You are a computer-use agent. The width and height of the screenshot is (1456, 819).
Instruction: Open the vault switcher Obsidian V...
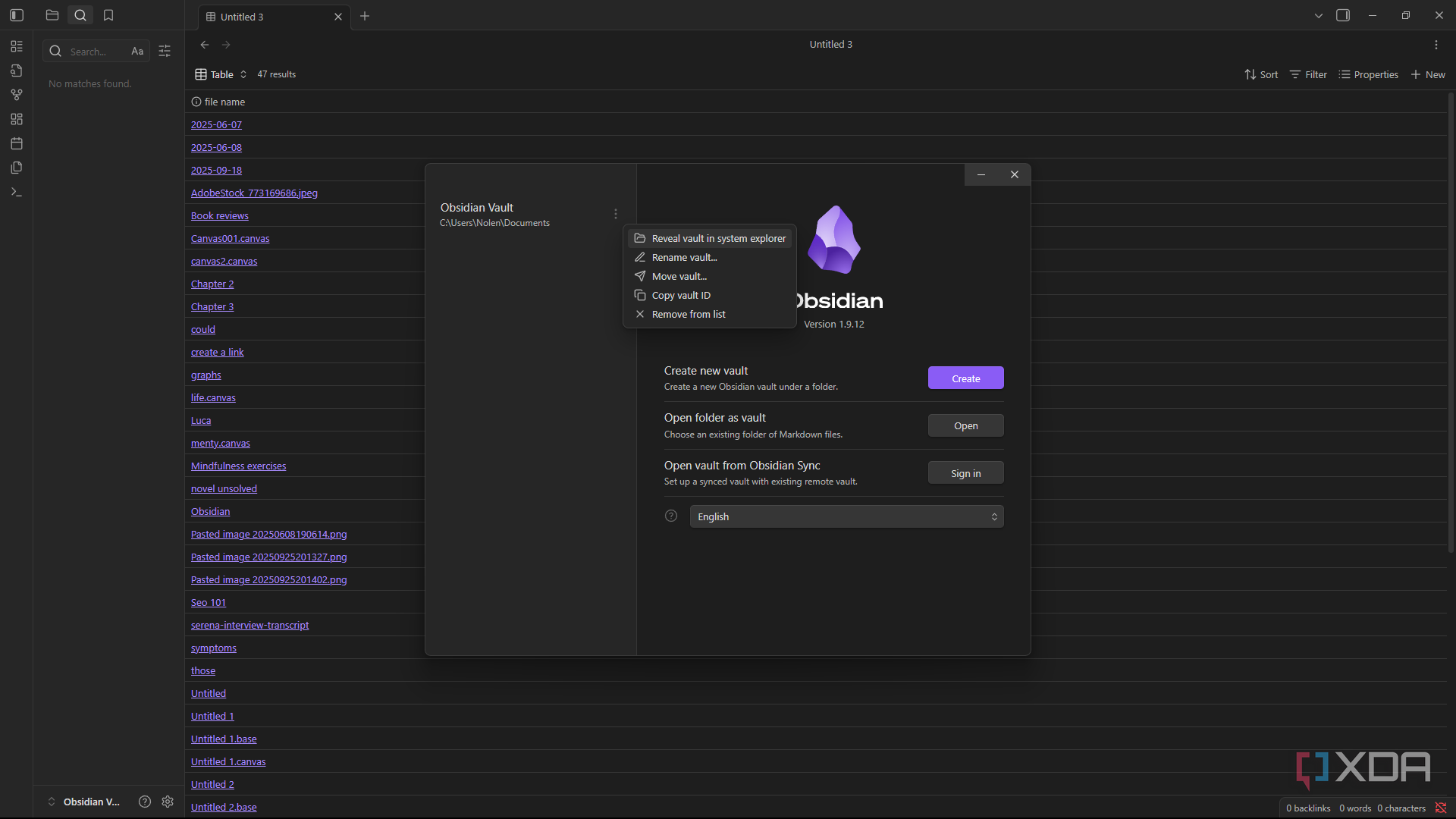[x=83, y=802]
